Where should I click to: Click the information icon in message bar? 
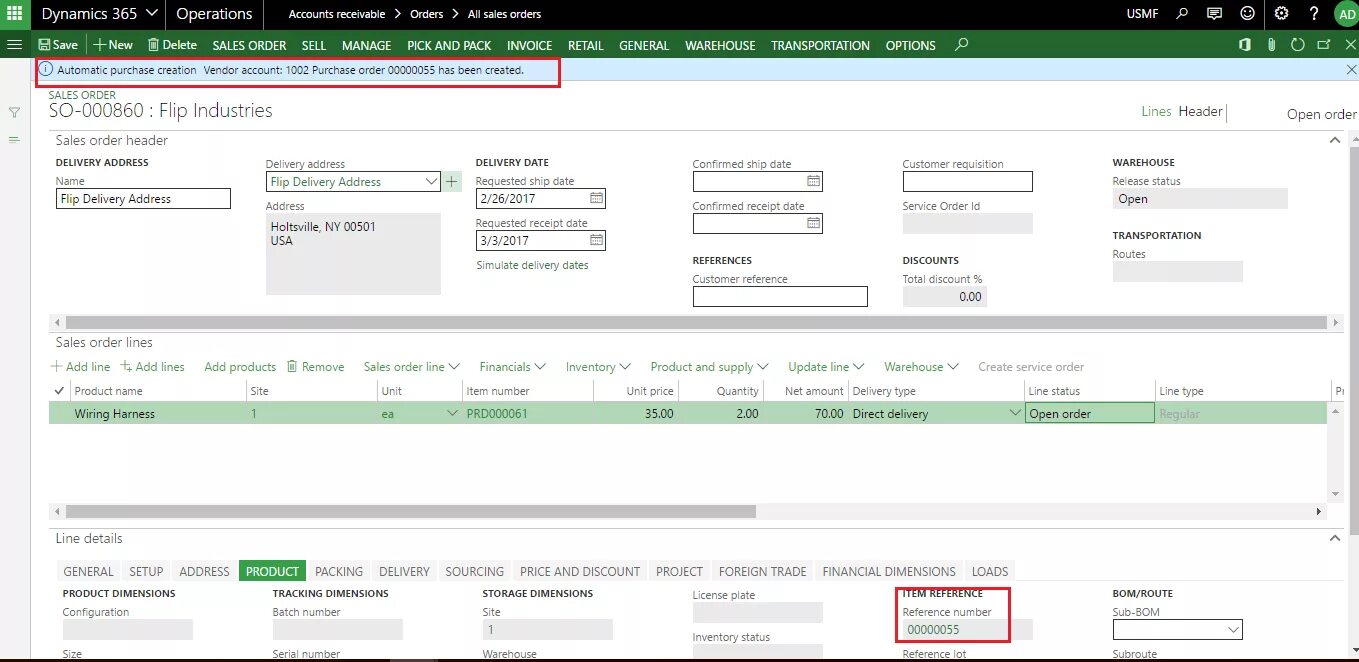pos(46,70)
